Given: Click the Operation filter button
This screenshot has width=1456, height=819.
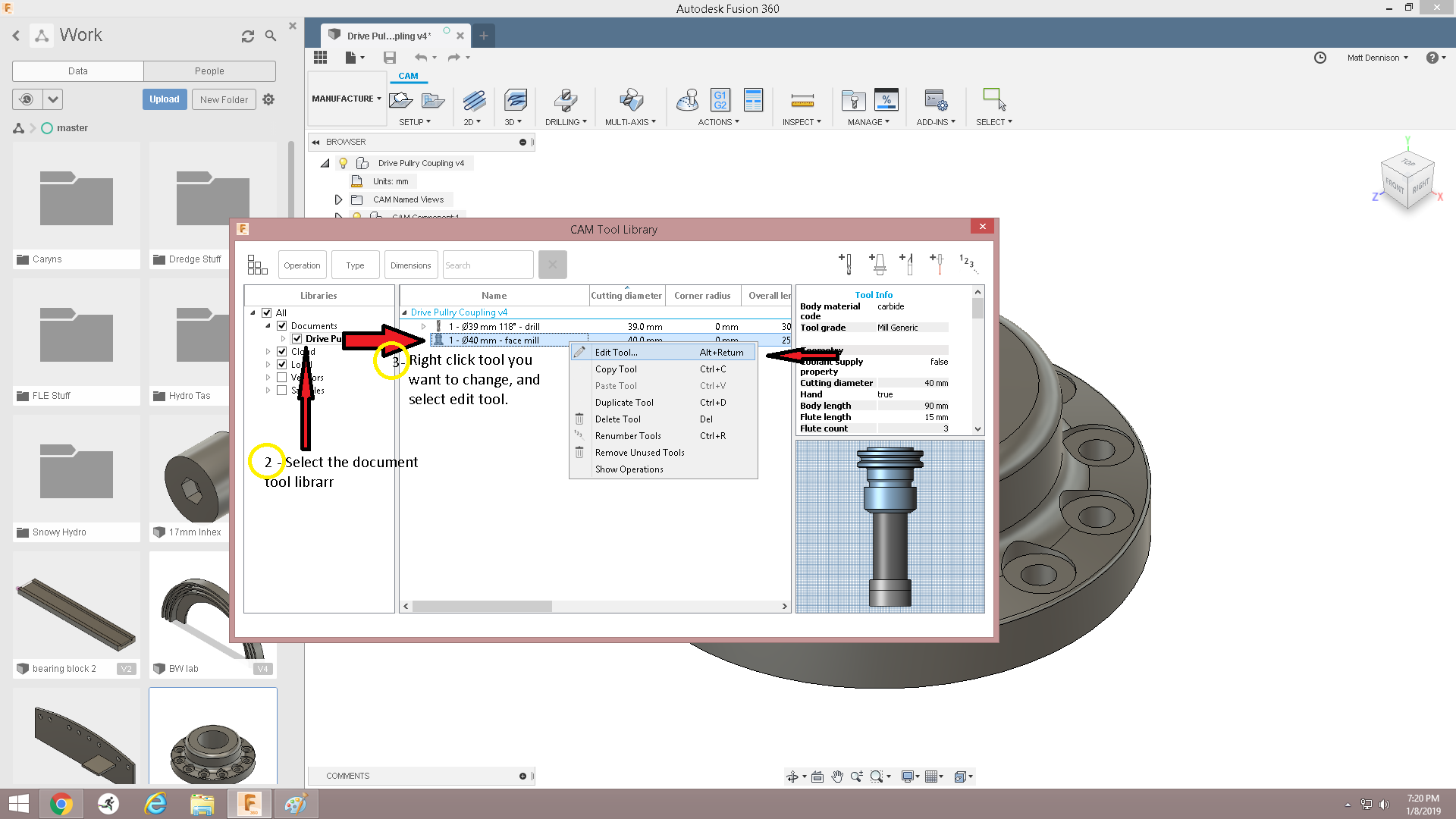Looking at the screenshot, I should 302,265.
